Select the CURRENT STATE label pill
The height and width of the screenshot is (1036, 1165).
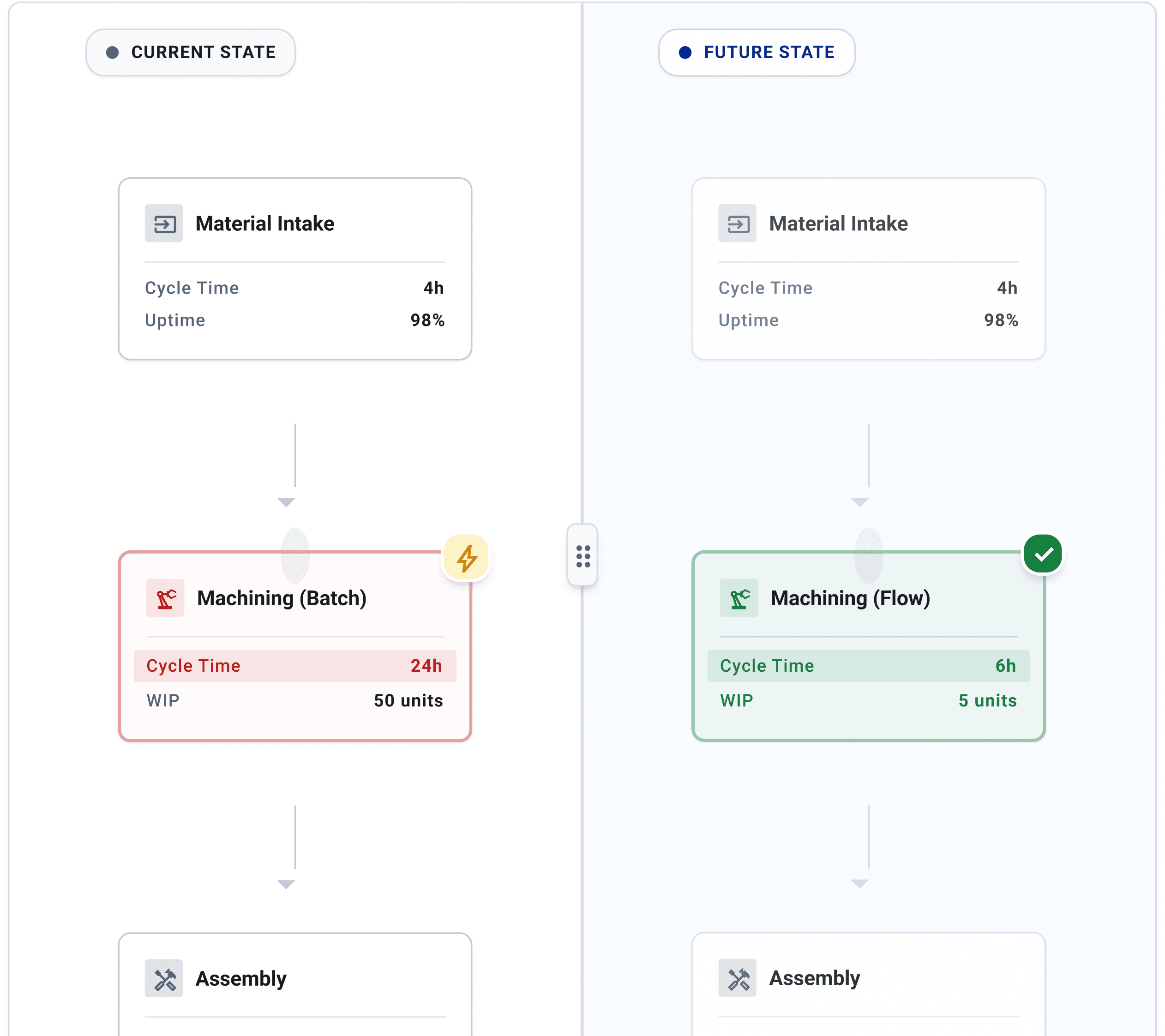(x=190, y=53)
